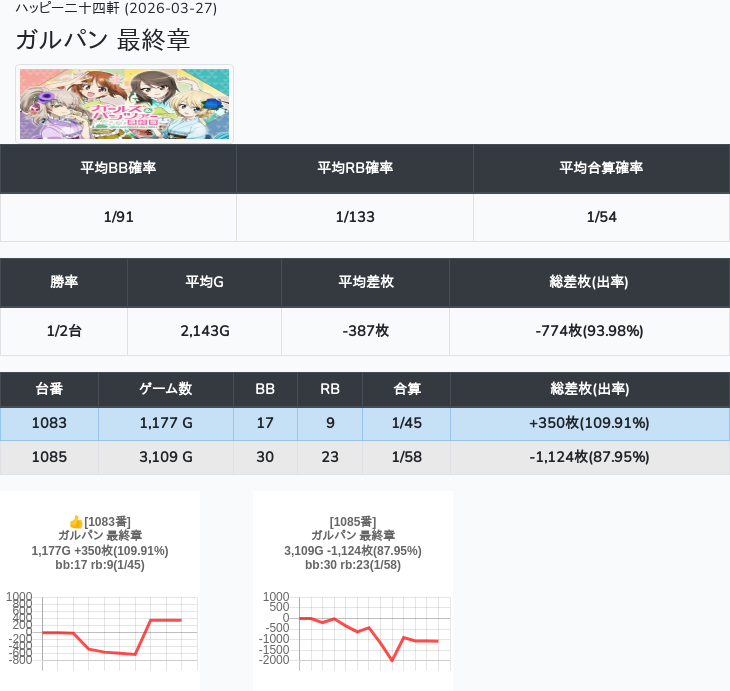Select machine number 1085 cell
Screen dimensions: 730x691
pos(49,457)
